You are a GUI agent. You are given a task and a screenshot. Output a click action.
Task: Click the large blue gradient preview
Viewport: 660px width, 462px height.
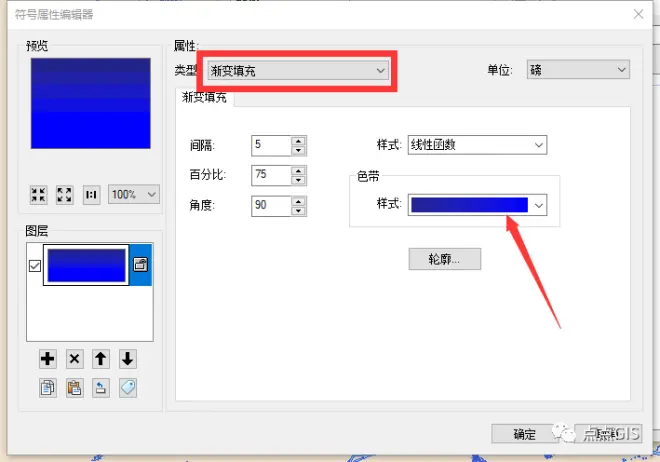[90, 104]
